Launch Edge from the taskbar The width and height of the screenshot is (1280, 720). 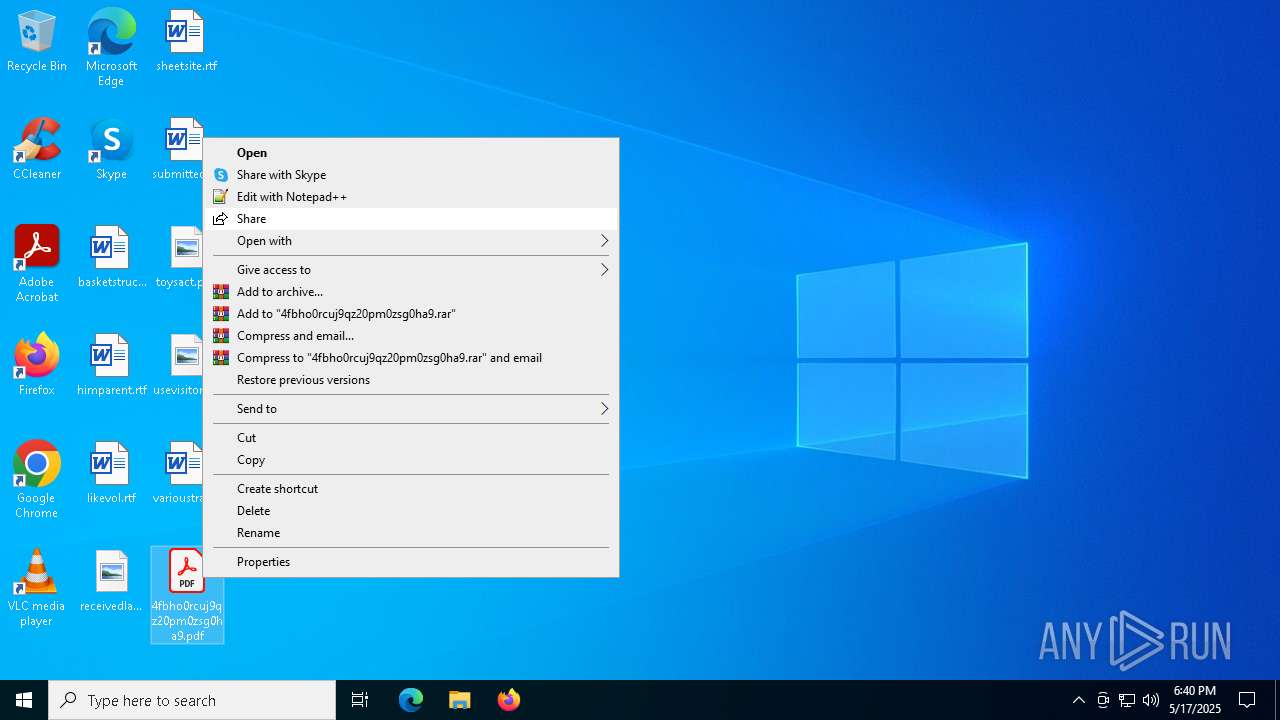point(411,700)
